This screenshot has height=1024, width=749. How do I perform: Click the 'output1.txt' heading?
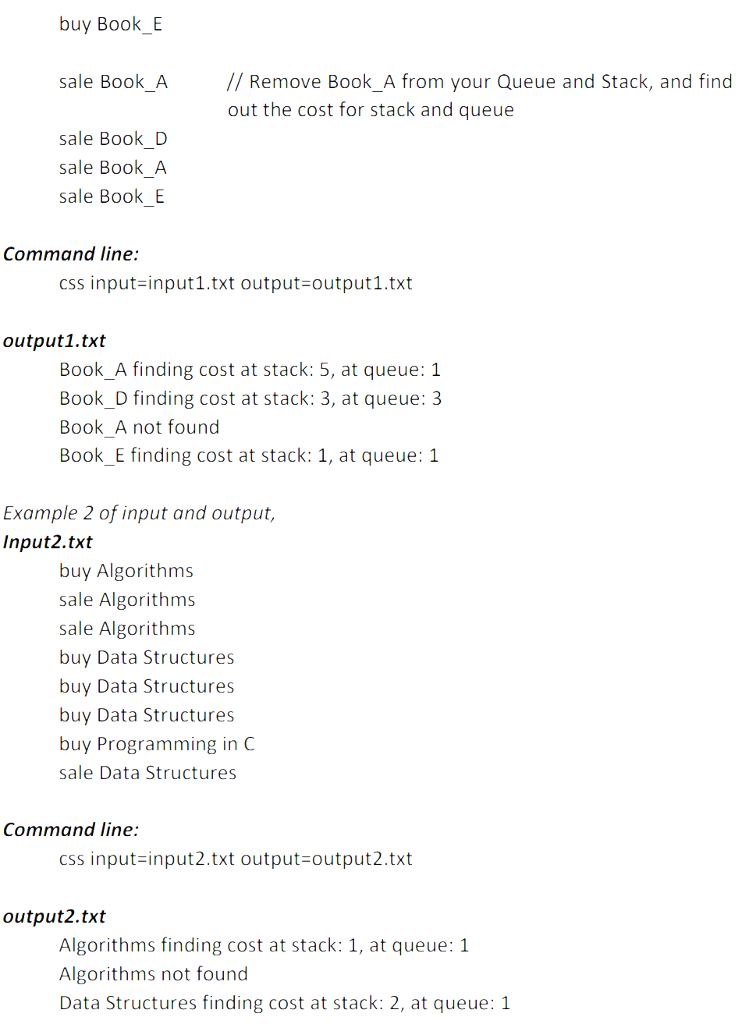point(54,341)
